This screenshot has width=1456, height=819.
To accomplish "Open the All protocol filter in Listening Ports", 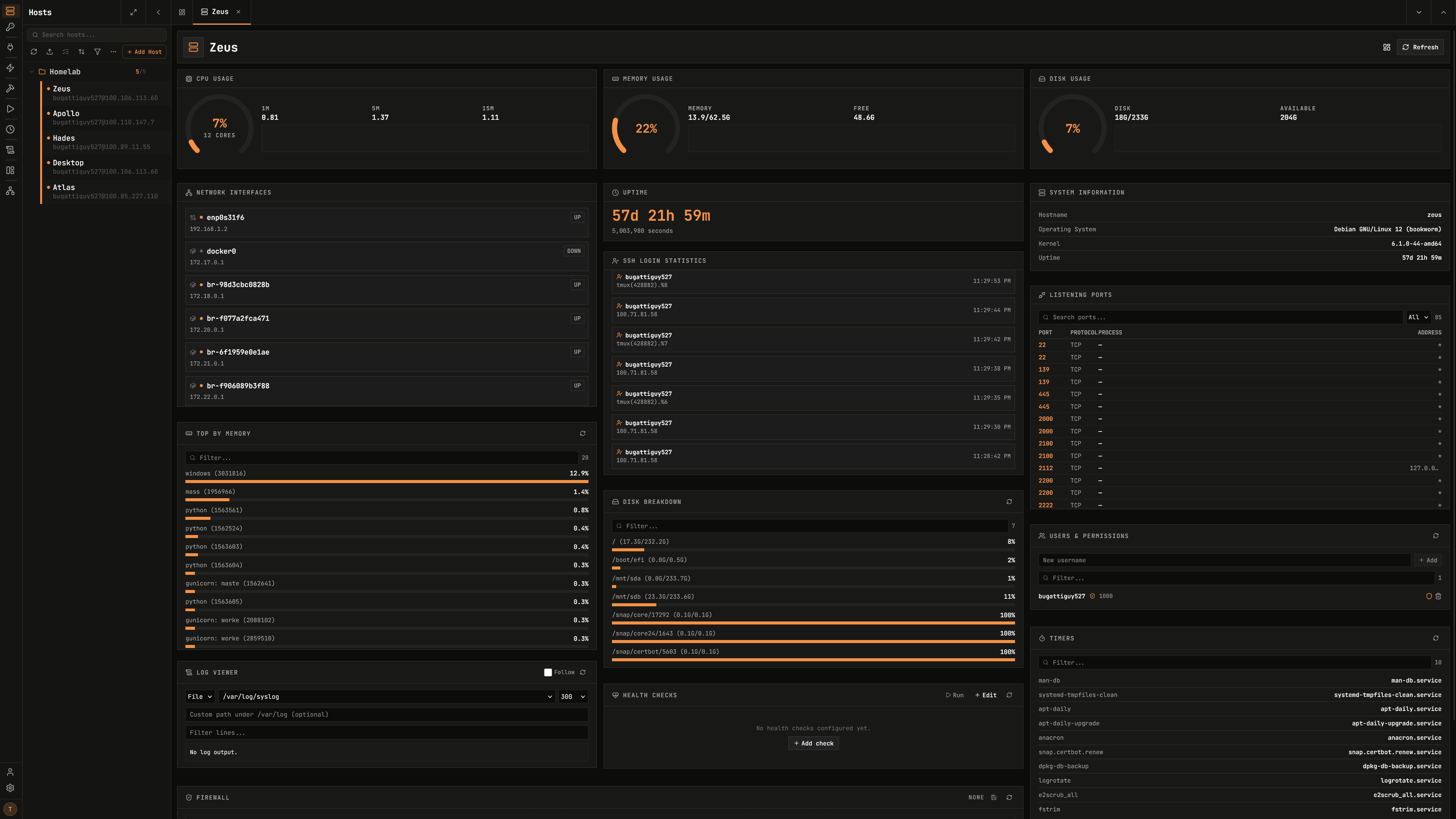I will tap(1418, 318).
